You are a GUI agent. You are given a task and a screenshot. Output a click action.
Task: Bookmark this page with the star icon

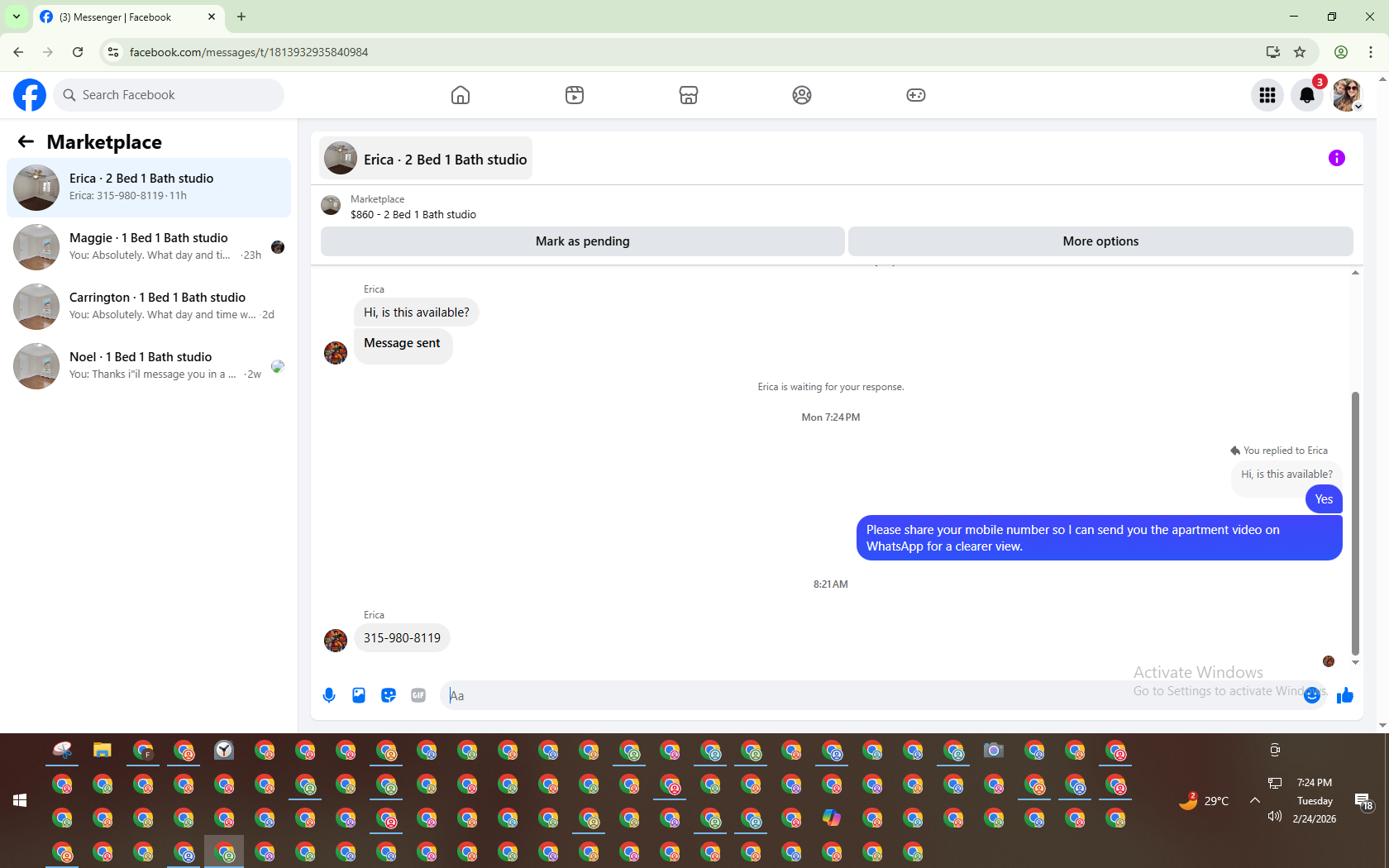tap(1300, 52)
